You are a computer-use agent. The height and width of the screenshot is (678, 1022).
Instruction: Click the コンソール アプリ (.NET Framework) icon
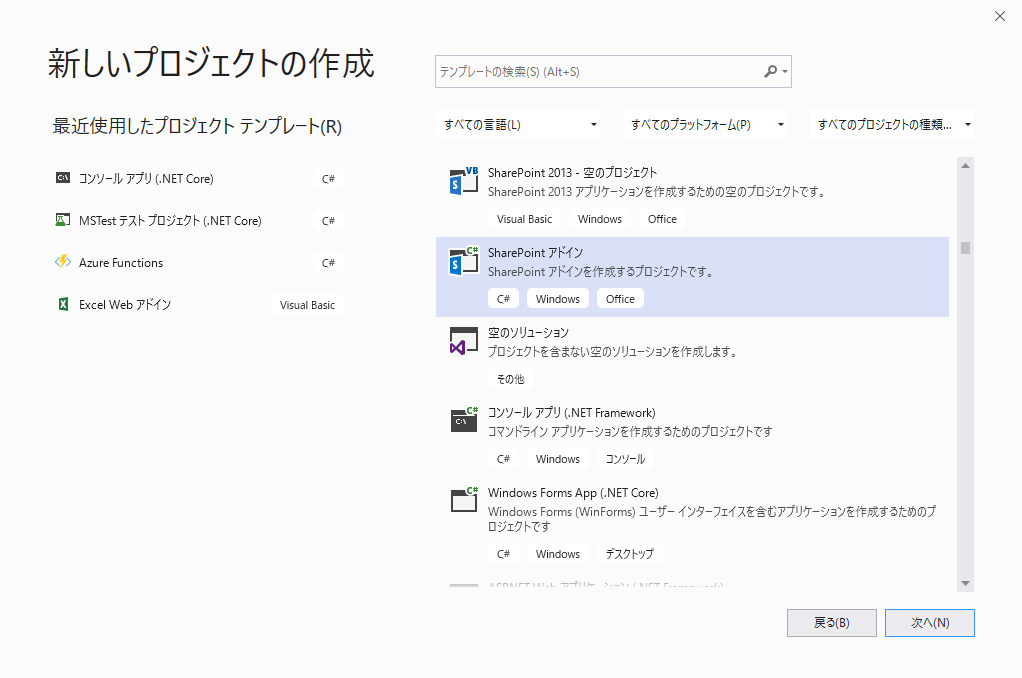point(464,421)
